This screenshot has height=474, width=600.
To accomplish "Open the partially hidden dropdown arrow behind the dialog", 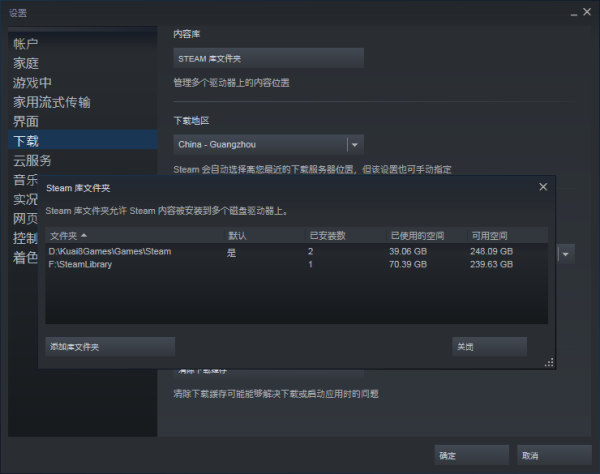I will pyautogui.click(x=566, y=254).
